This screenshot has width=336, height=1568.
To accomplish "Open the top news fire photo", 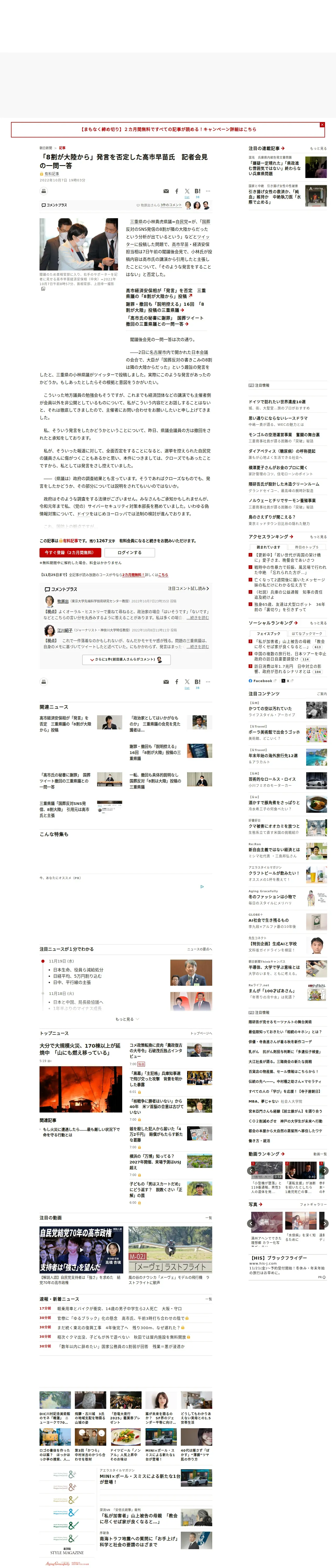I will [x=81, y=1089].
